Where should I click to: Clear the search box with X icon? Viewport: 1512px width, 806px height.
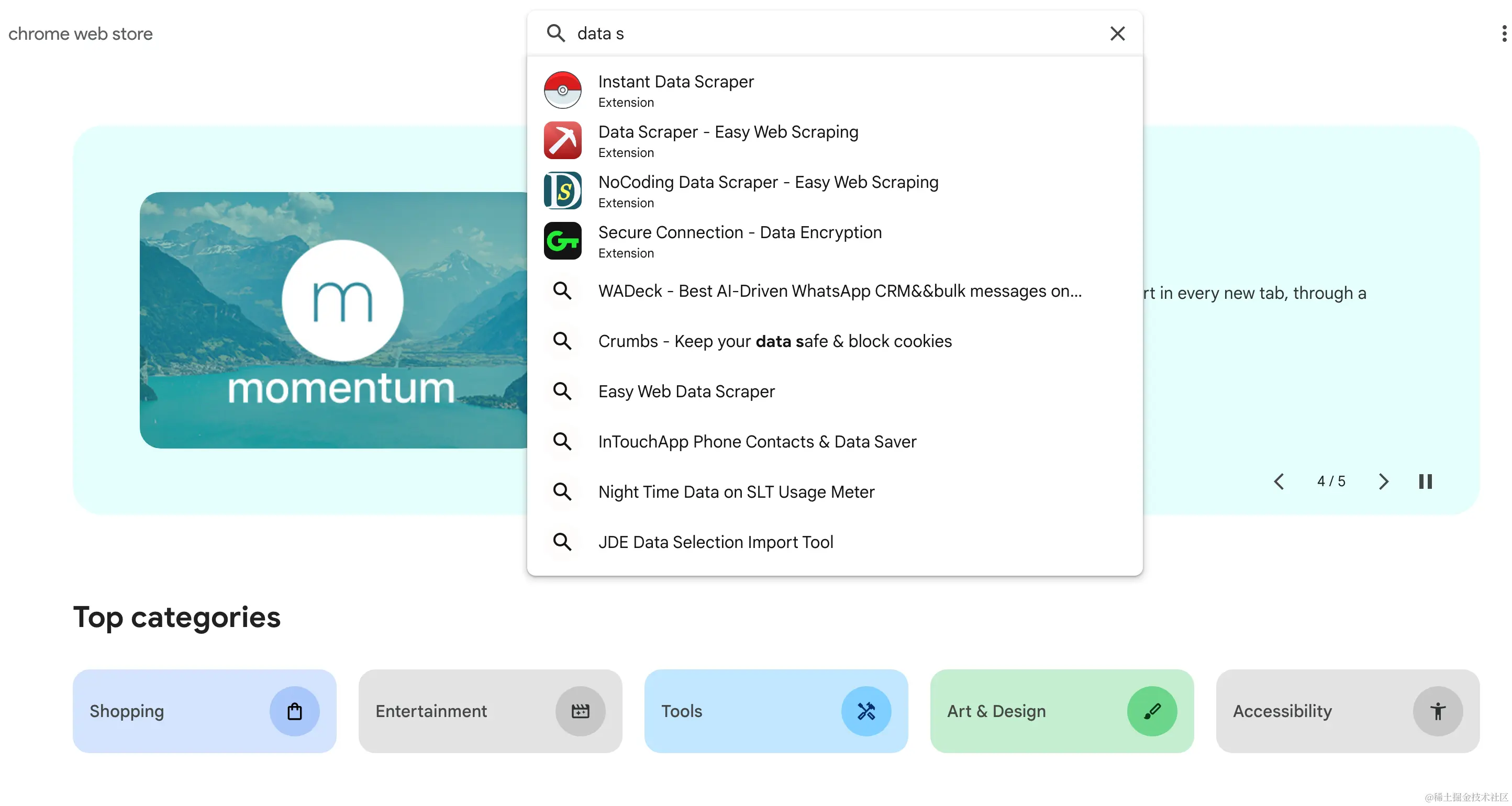(x=1117, y=33)
